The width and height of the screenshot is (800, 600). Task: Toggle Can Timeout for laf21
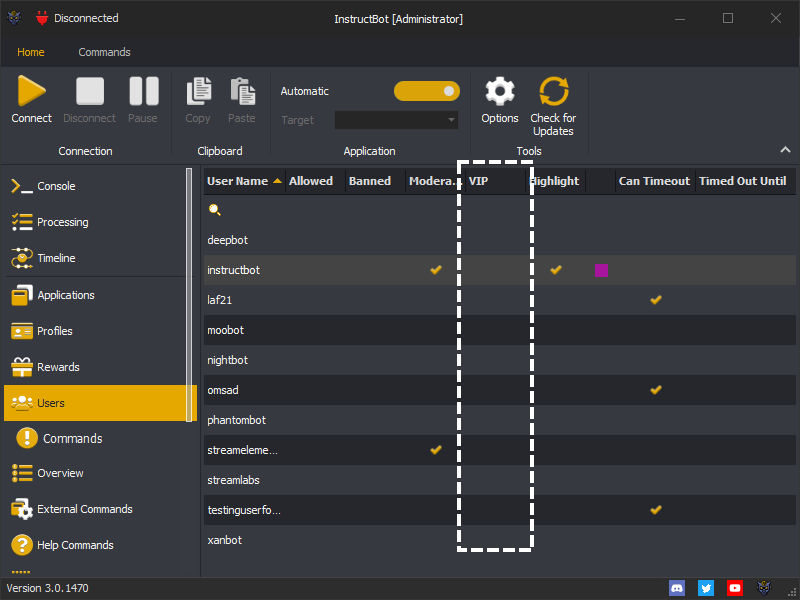[x=656, y=300]
